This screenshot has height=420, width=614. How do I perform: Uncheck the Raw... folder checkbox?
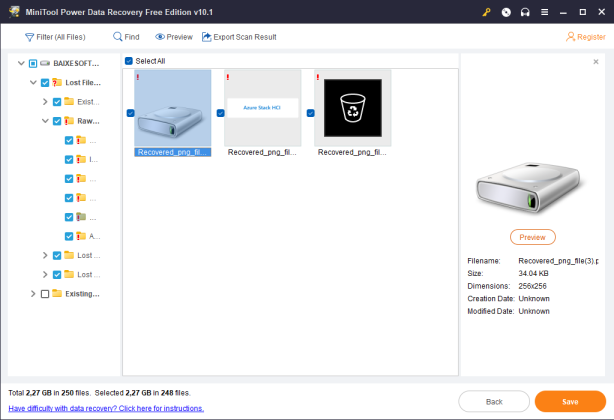57,121
